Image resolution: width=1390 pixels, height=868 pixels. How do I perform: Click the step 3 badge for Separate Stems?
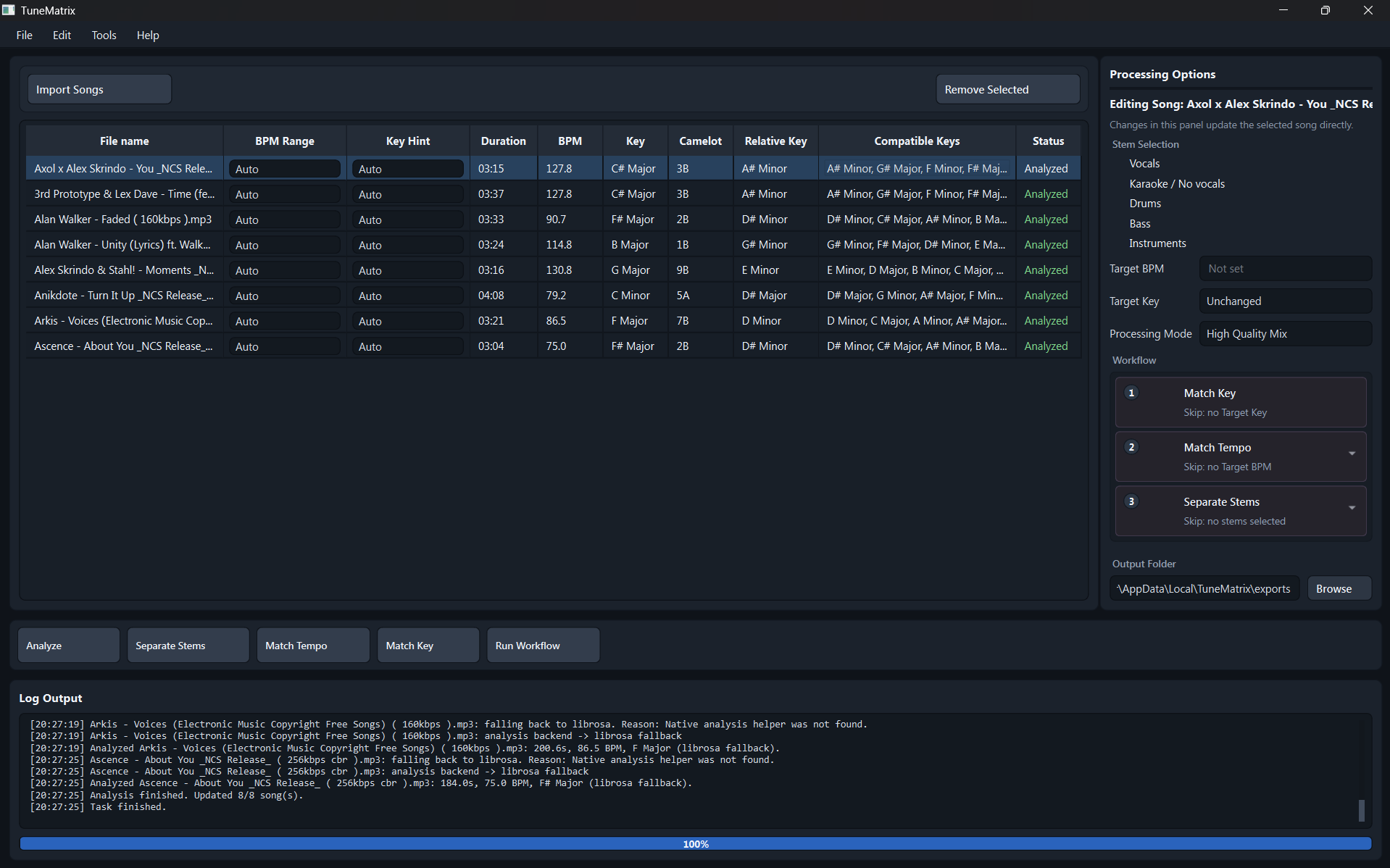(x=1131, y=501)
